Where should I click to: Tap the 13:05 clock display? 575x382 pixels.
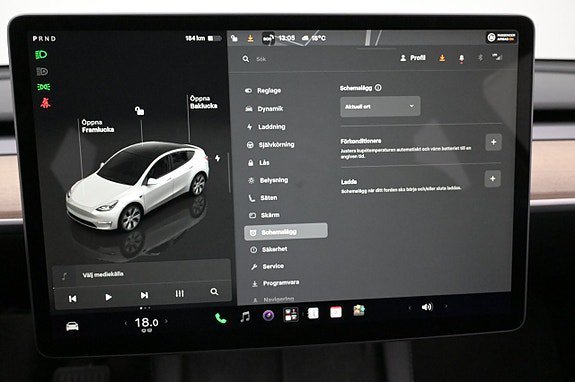pos(286,38)
